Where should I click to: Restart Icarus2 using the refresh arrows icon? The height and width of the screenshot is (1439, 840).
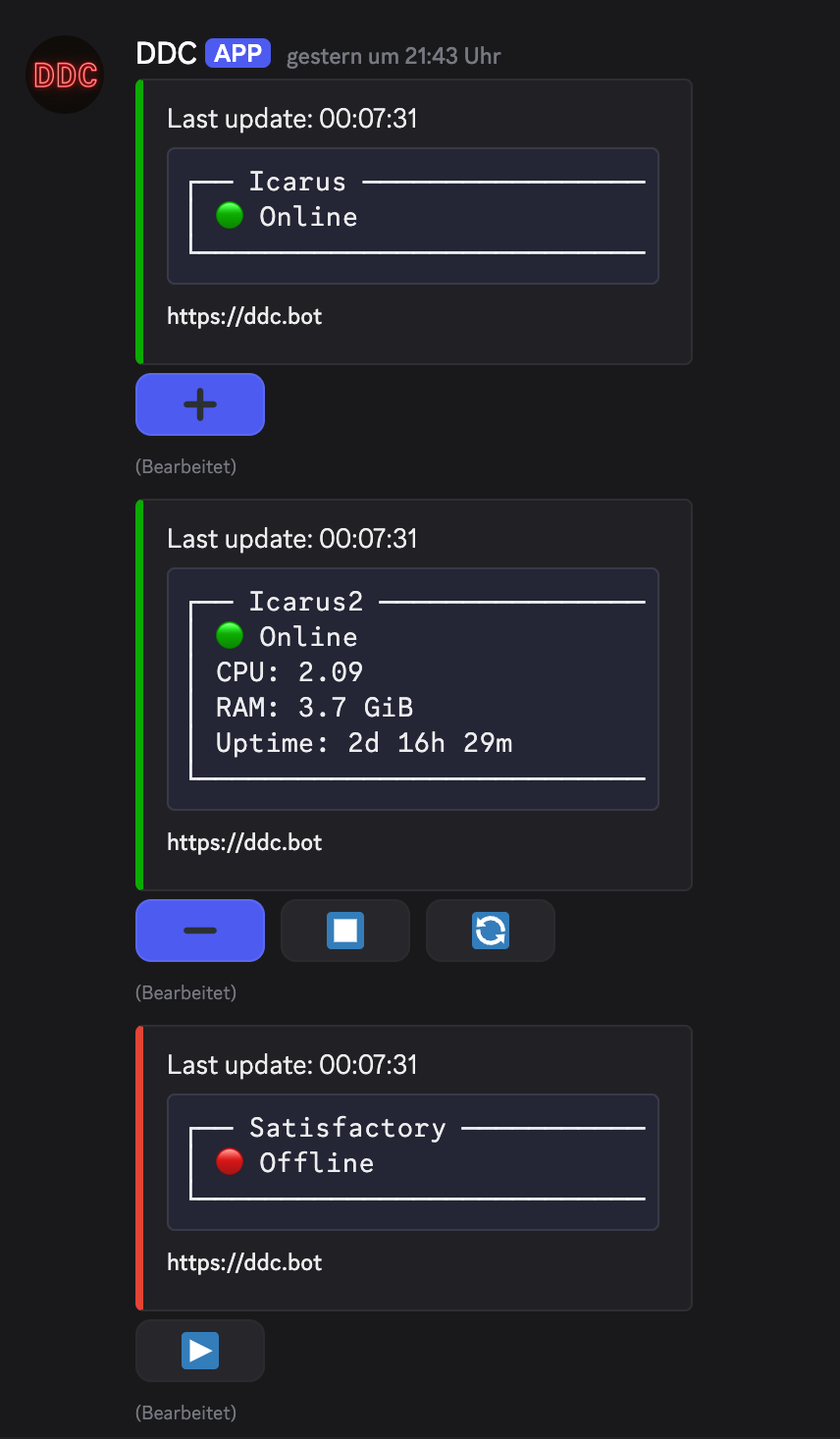[x=491, y=931]
